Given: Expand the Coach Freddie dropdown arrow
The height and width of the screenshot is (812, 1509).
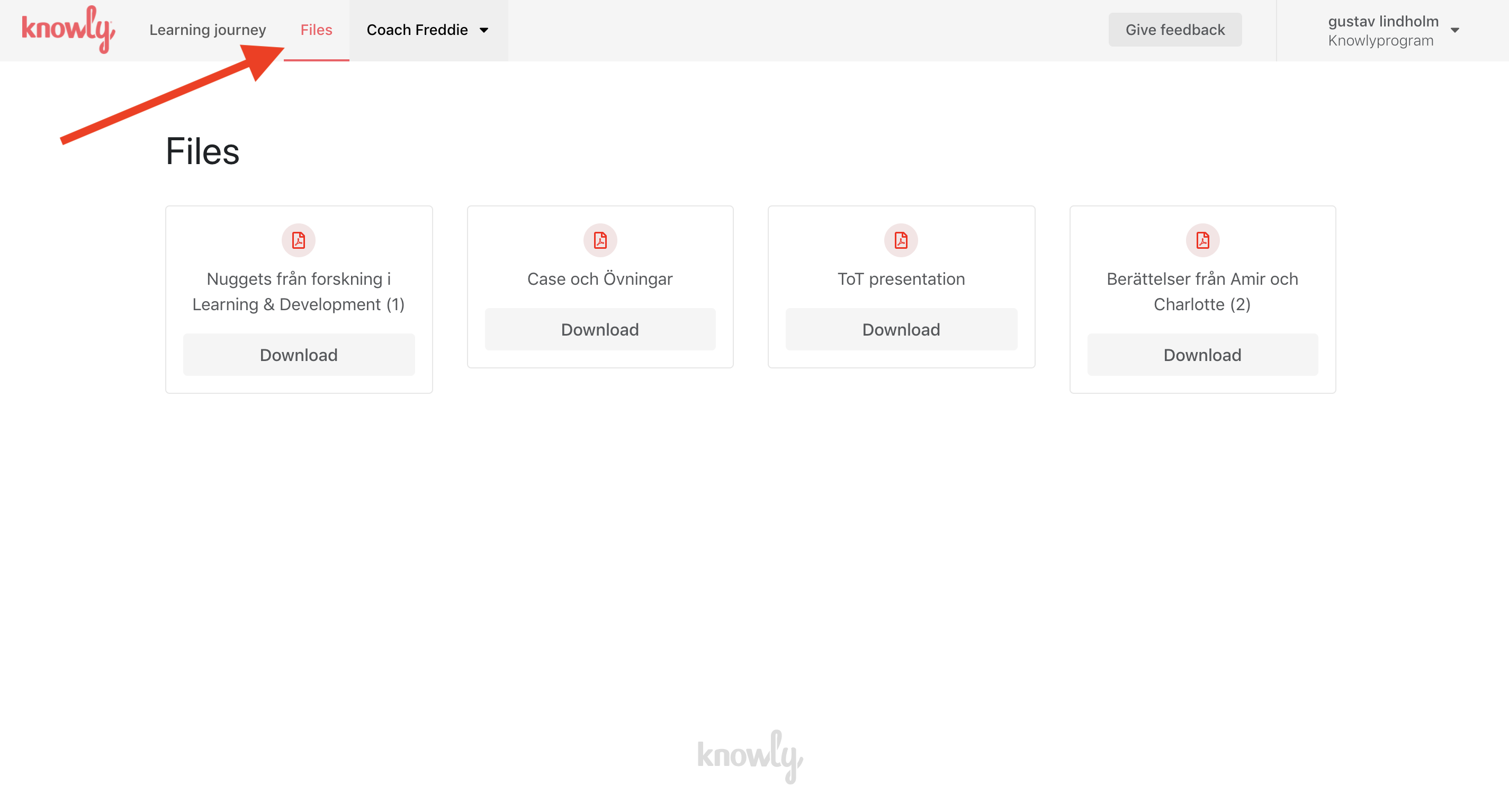Looking at the screenshot, I should click(x=484, y=30).
